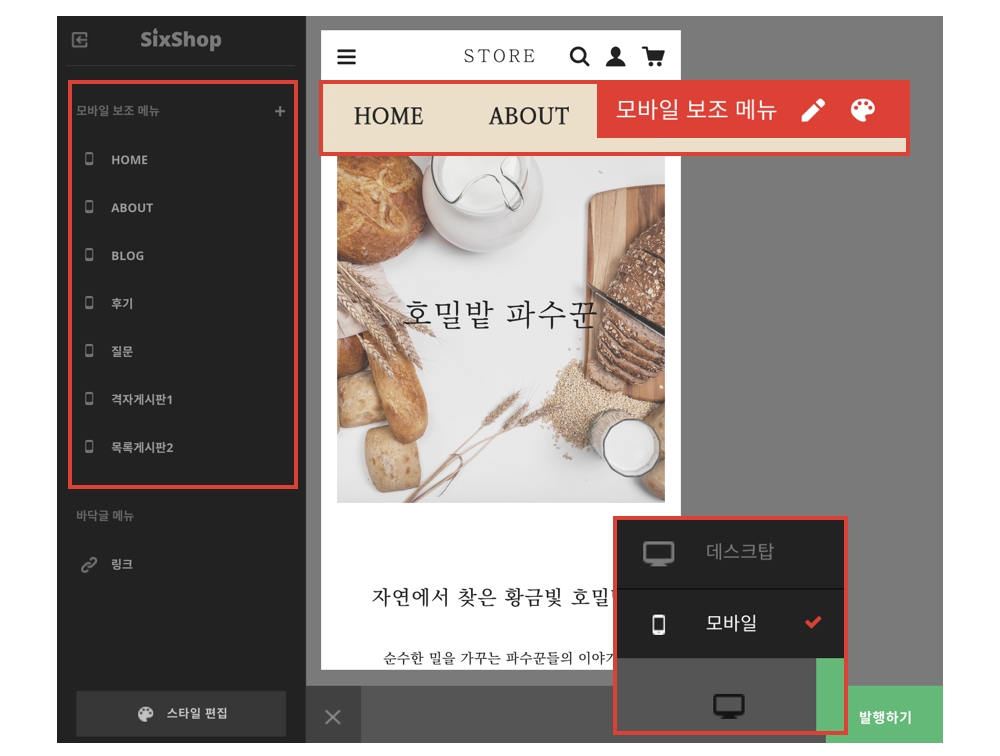Select 모바일 view mode option

click(731, 624)
